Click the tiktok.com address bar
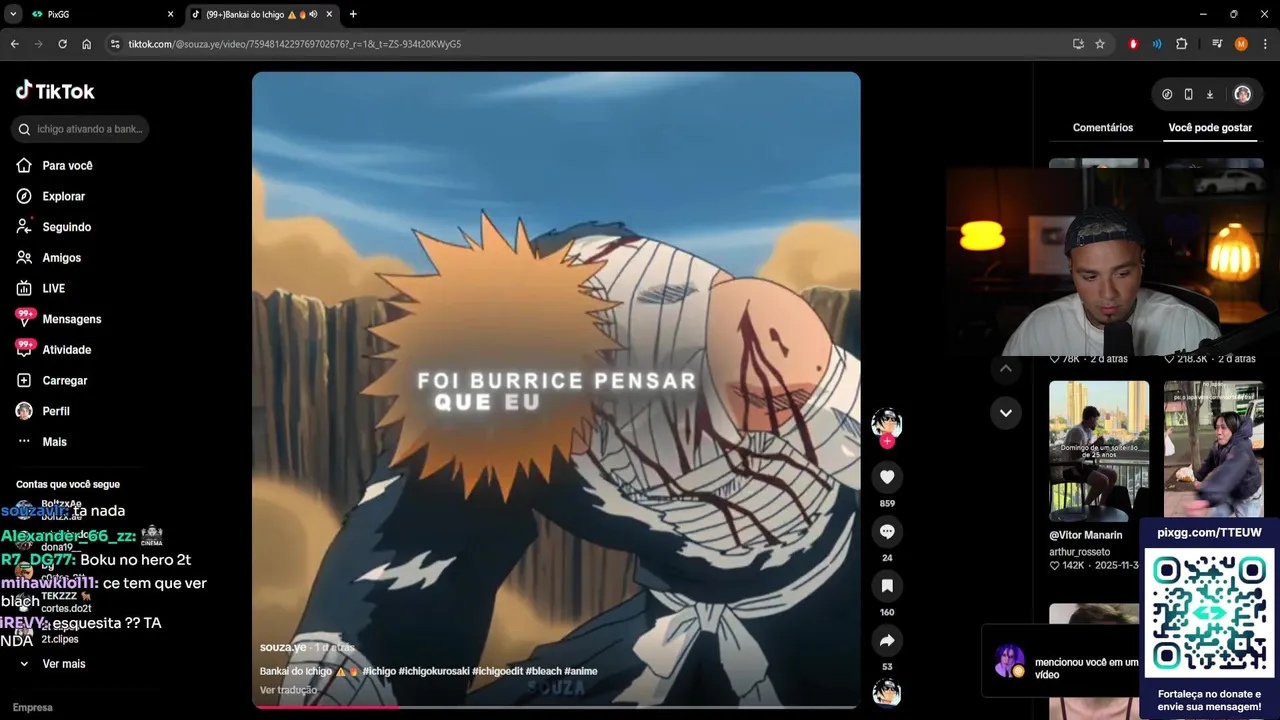 pos(590,44)
